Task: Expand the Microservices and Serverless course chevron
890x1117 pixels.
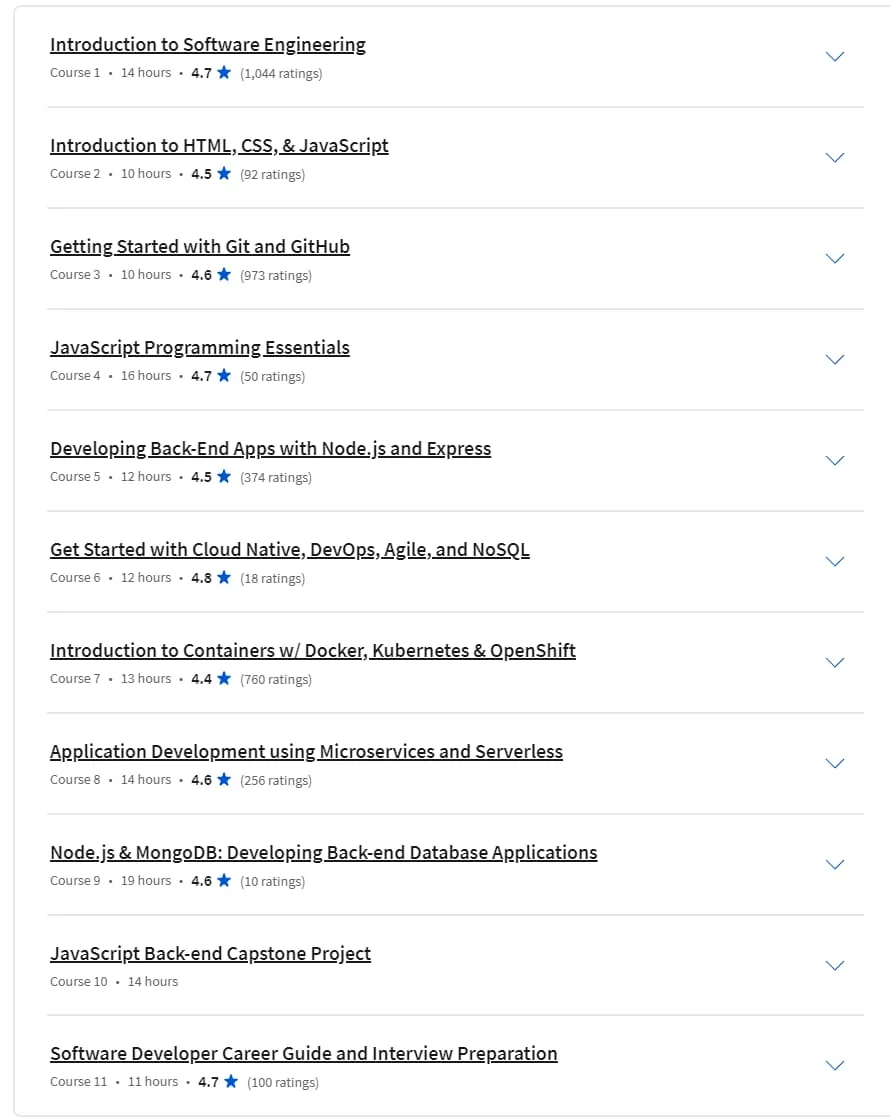Action: coord(834,764)
